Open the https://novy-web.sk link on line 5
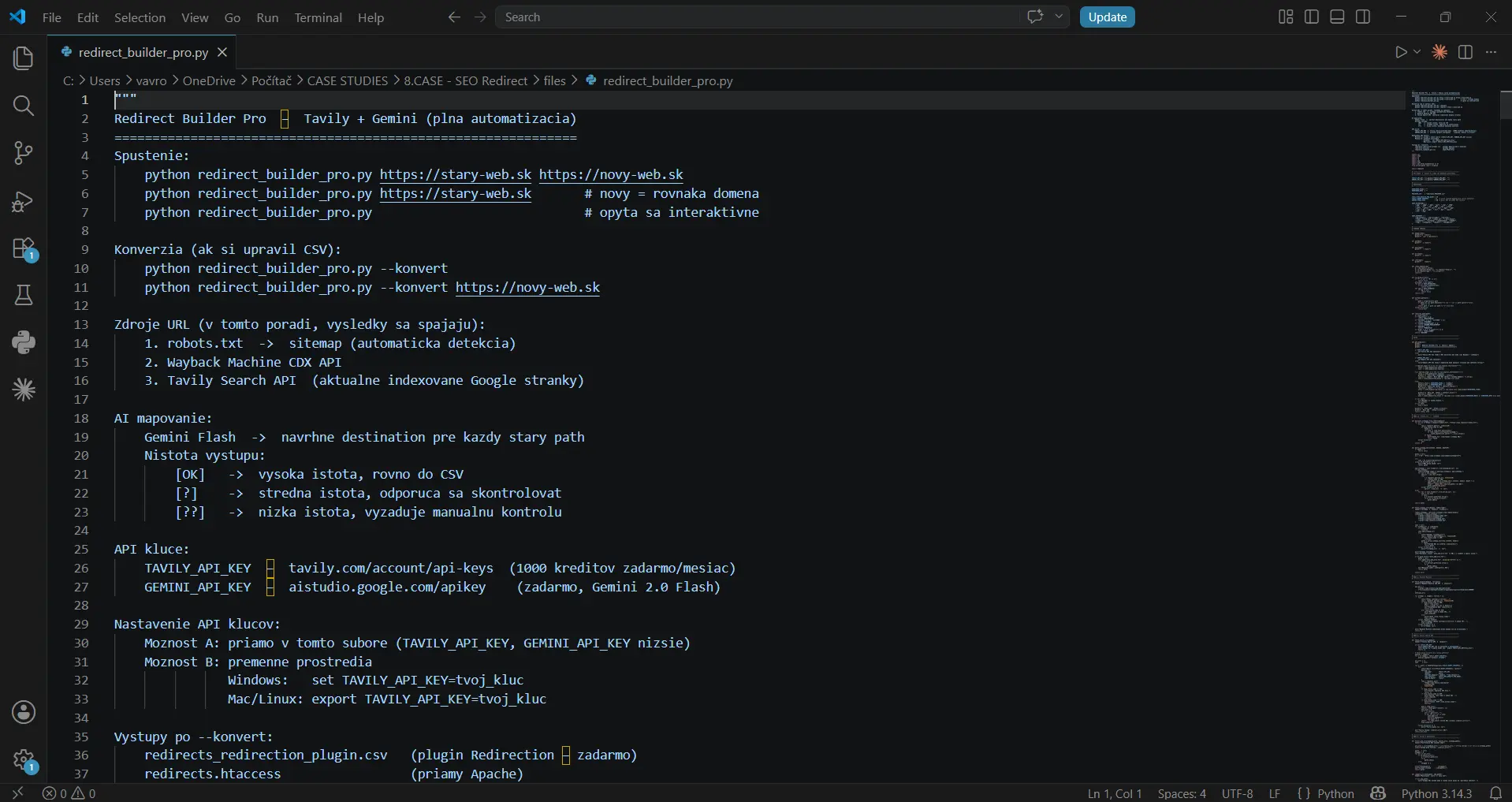 point(611,174)
